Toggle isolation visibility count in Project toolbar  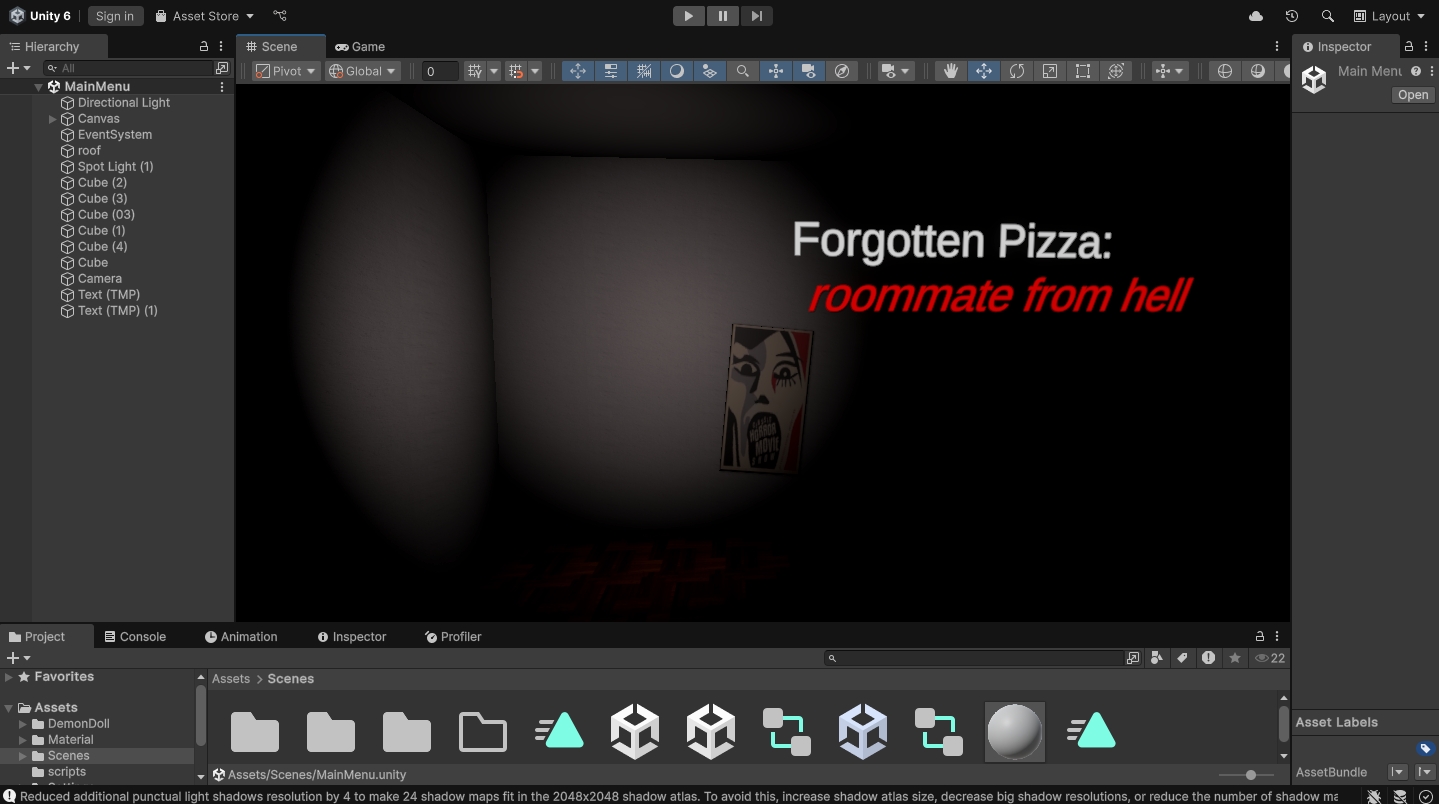[x=1269, y=657]
